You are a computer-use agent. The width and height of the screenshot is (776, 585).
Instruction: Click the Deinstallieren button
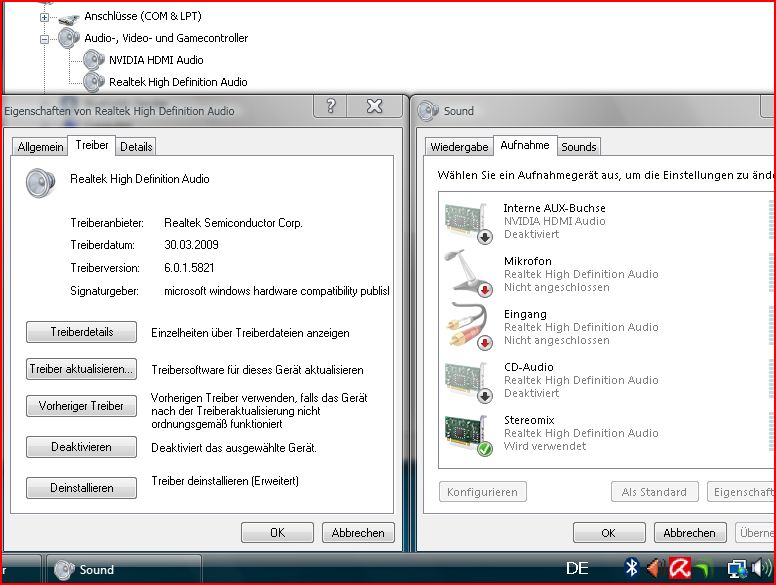(x=82, y=488)
